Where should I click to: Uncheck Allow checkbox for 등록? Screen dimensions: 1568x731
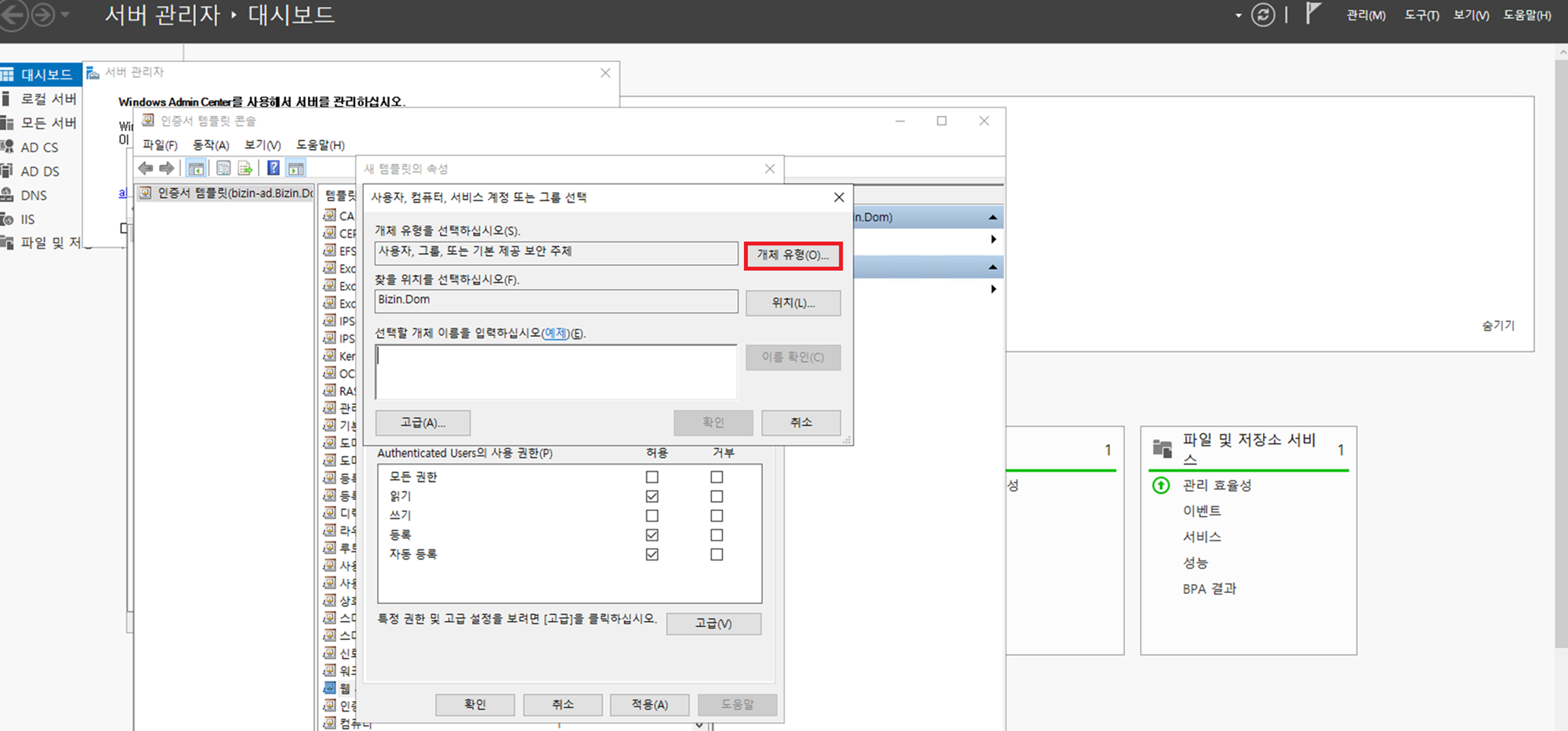pos(652,535)
